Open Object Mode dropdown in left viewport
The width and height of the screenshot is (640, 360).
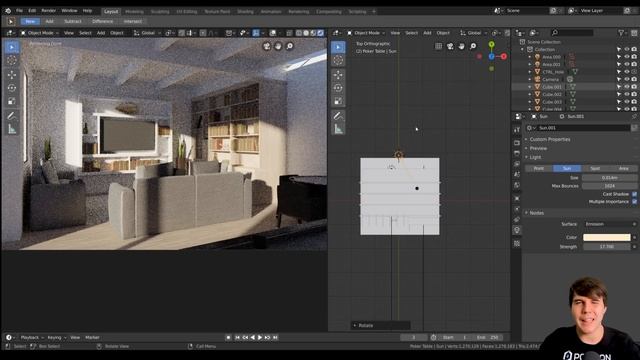40,33
